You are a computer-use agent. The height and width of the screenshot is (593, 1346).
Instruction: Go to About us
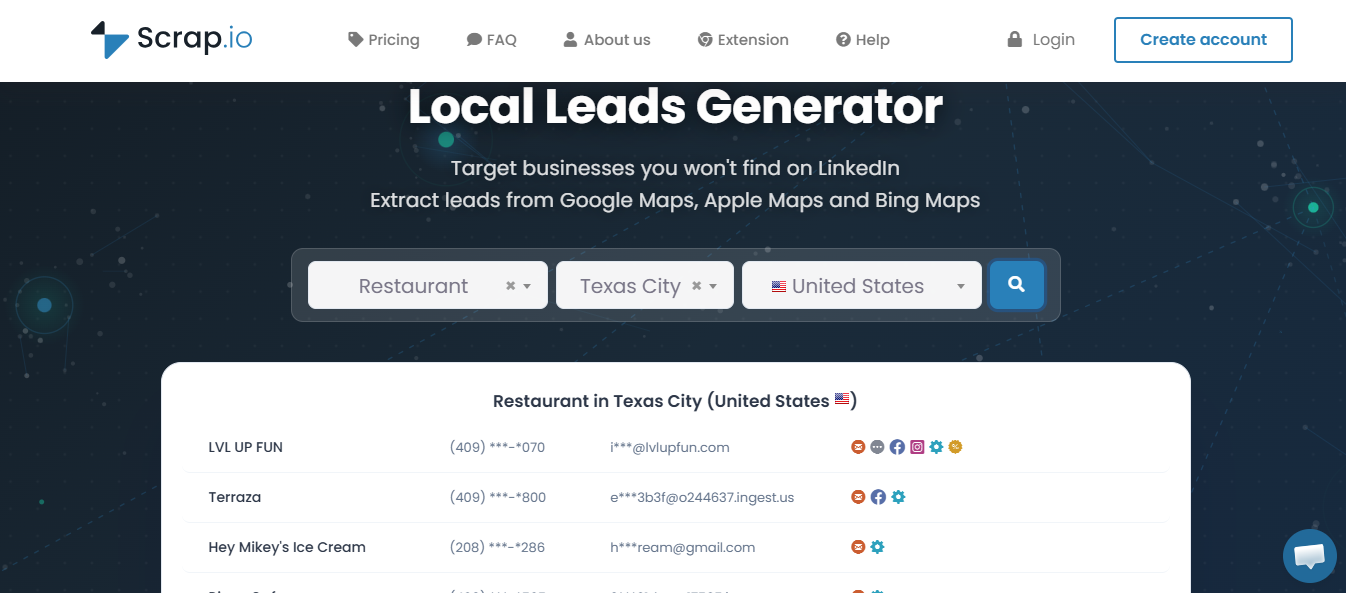pos(607,40)
